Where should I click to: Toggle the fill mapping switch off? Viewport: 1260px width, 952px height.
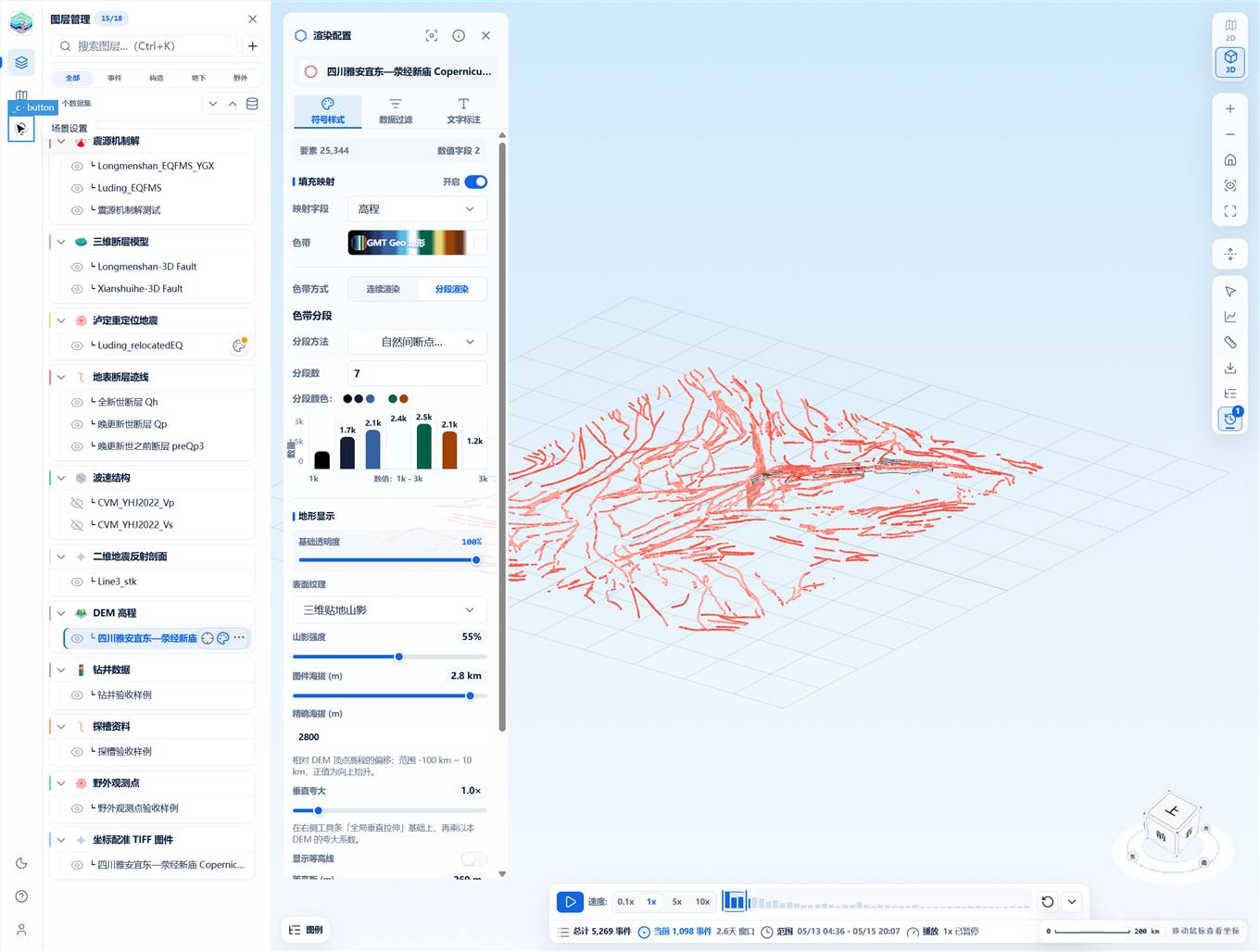pyautogui.click(x=475, y=182)
